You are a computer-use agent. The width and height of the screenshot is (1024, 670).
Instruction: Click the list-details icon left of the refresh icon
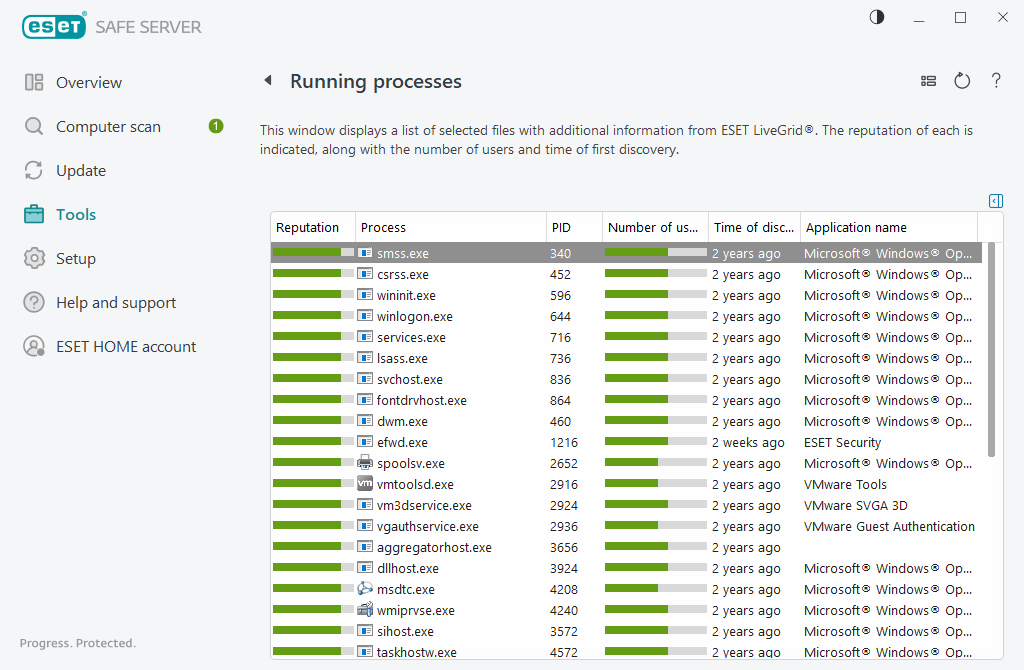click(928, 81)
